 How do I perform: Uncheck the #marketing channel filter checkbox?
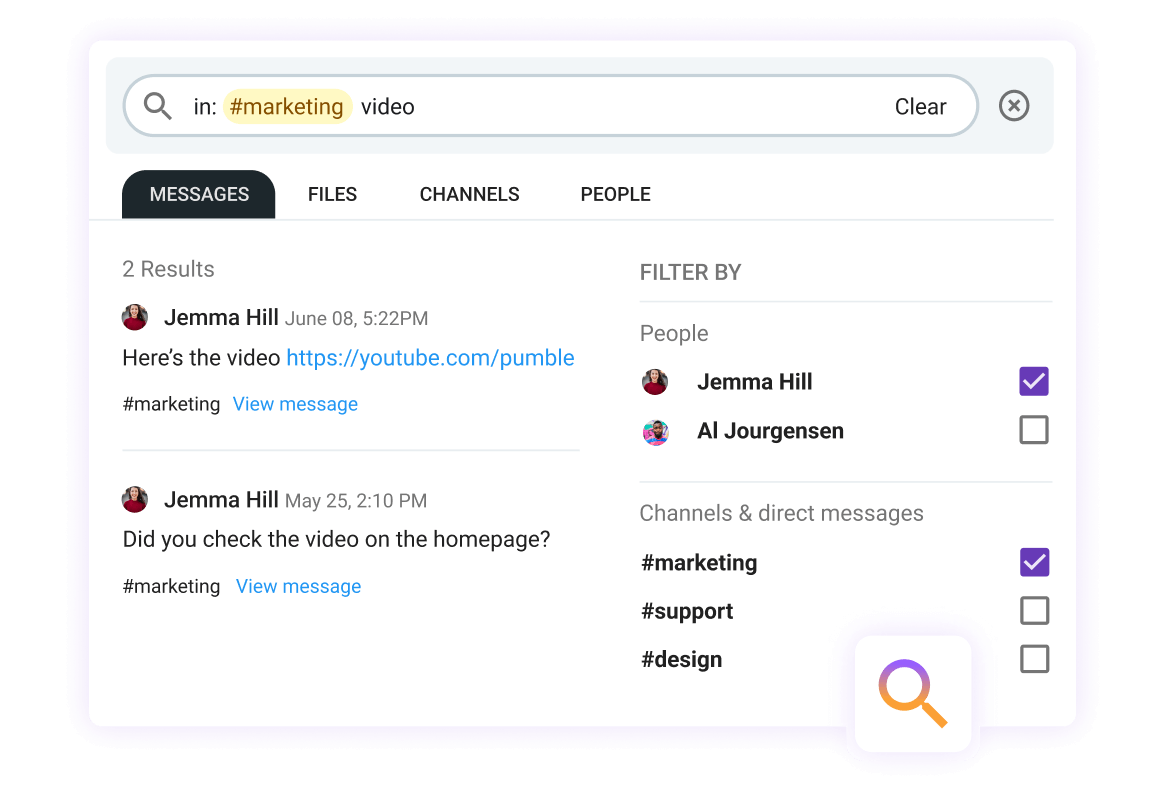(1034, 562)
